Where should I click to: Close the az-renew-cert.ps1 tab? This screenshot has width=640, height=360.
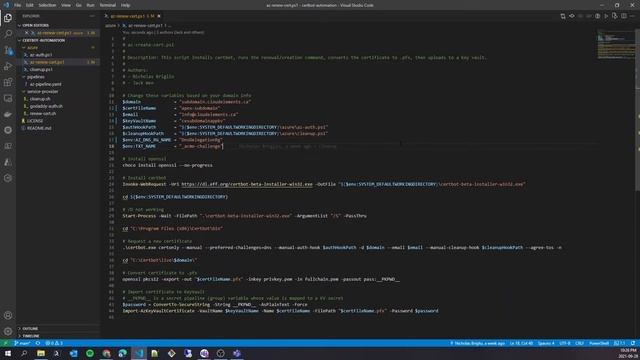(159, 16)
